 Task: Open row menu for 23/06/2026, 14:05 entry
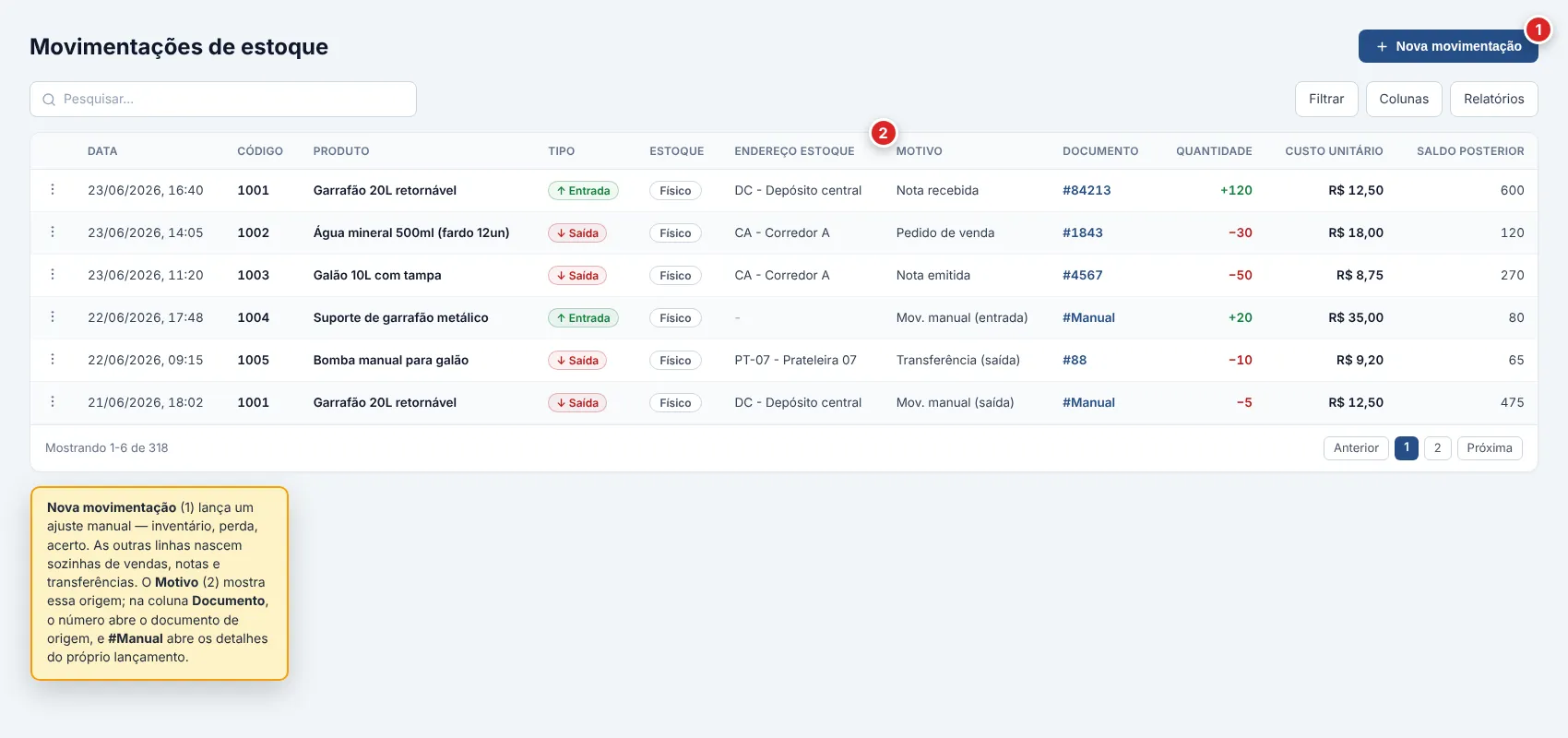coord(53,232)
